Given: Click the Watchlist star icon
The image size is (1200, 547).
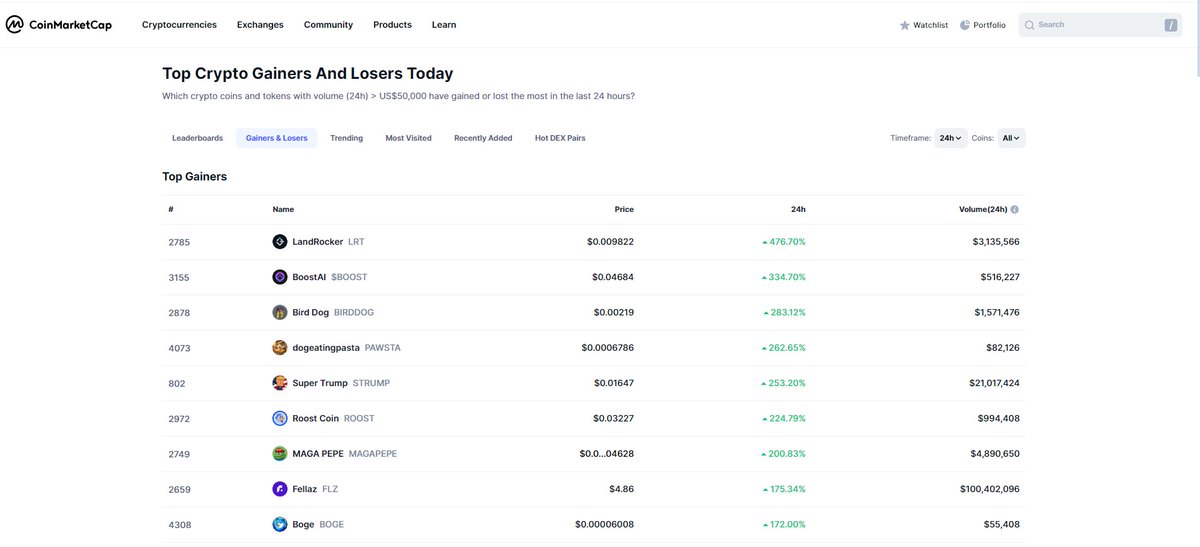Looking at the screenshot, I should [904, 25].
